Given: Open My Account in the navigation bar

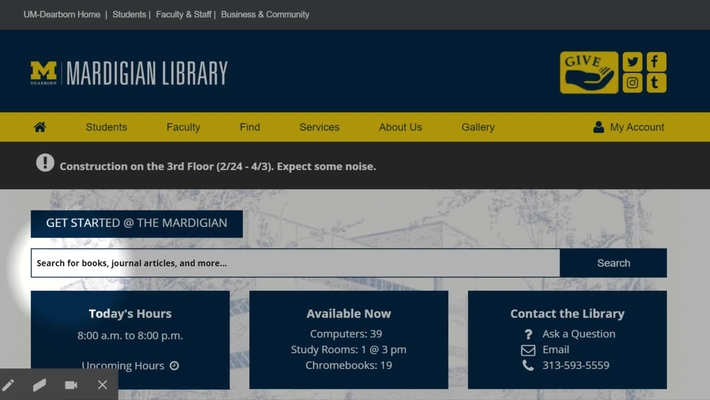Looking at the screenshot, I should point(628,127).
